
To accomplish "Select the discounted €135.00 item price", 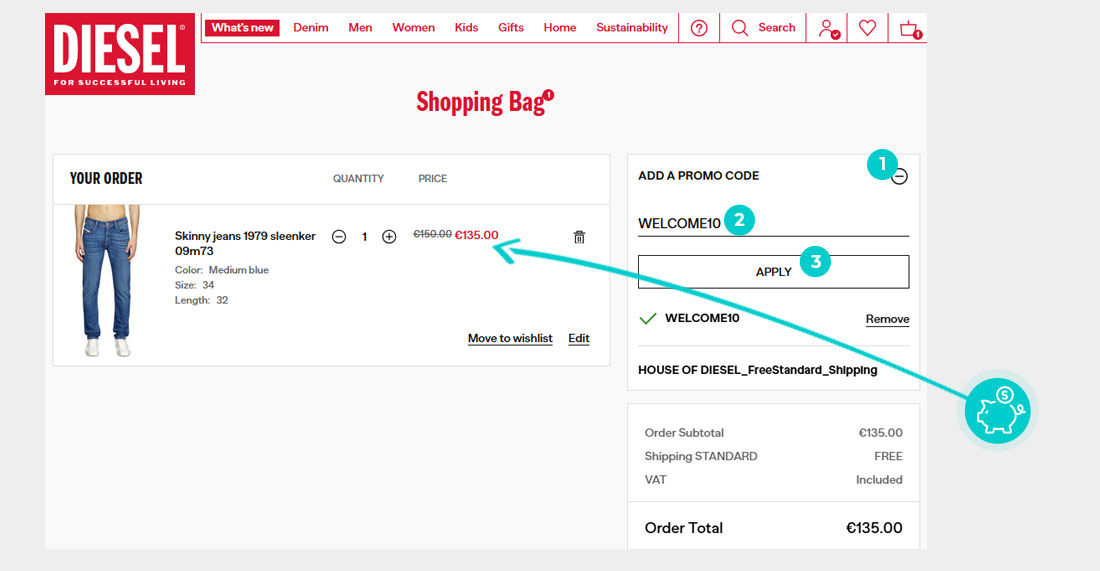I will click(476, 235).
